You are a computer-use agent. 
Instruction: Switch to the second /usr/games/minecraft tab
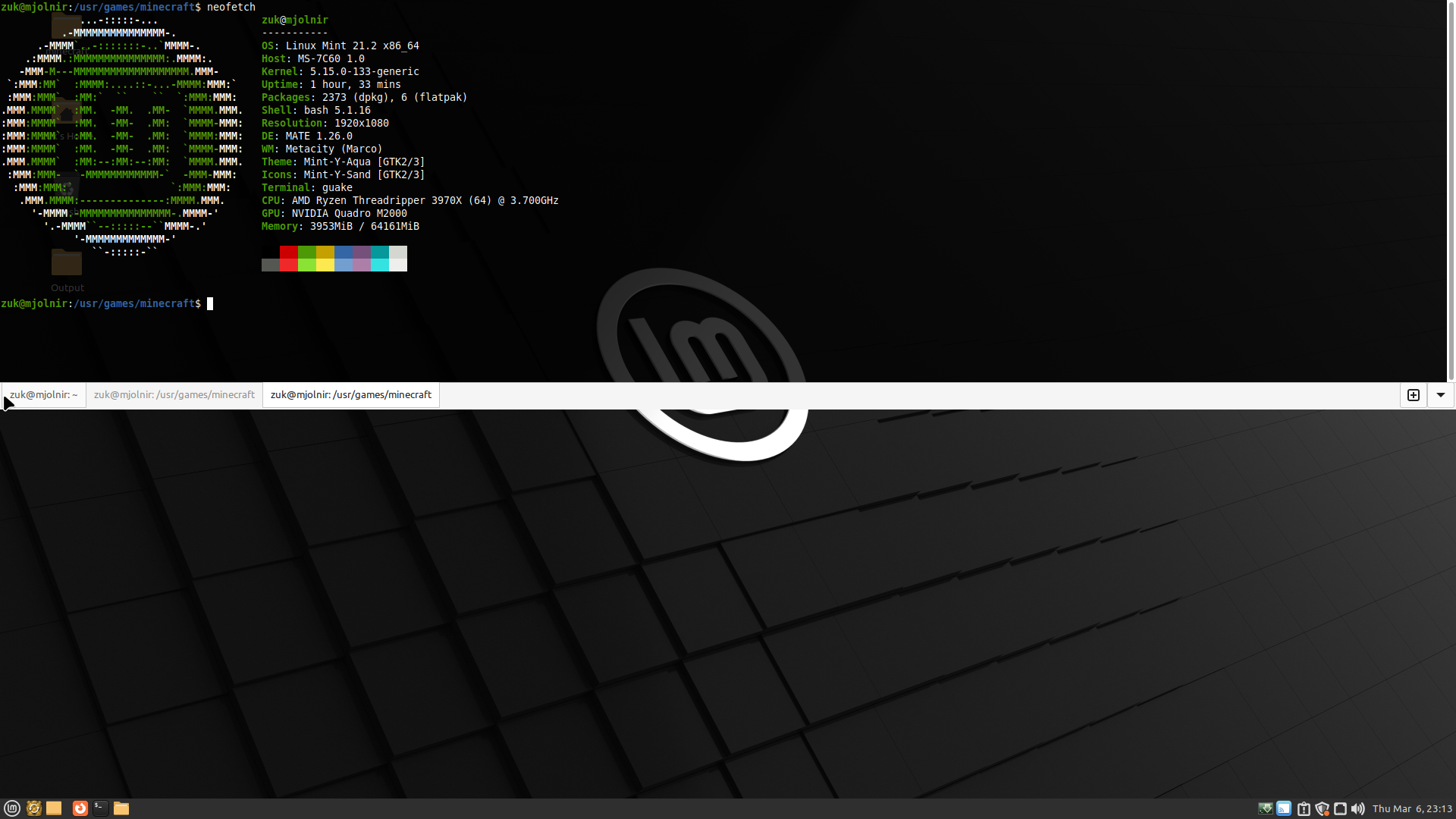coord(174,395)
